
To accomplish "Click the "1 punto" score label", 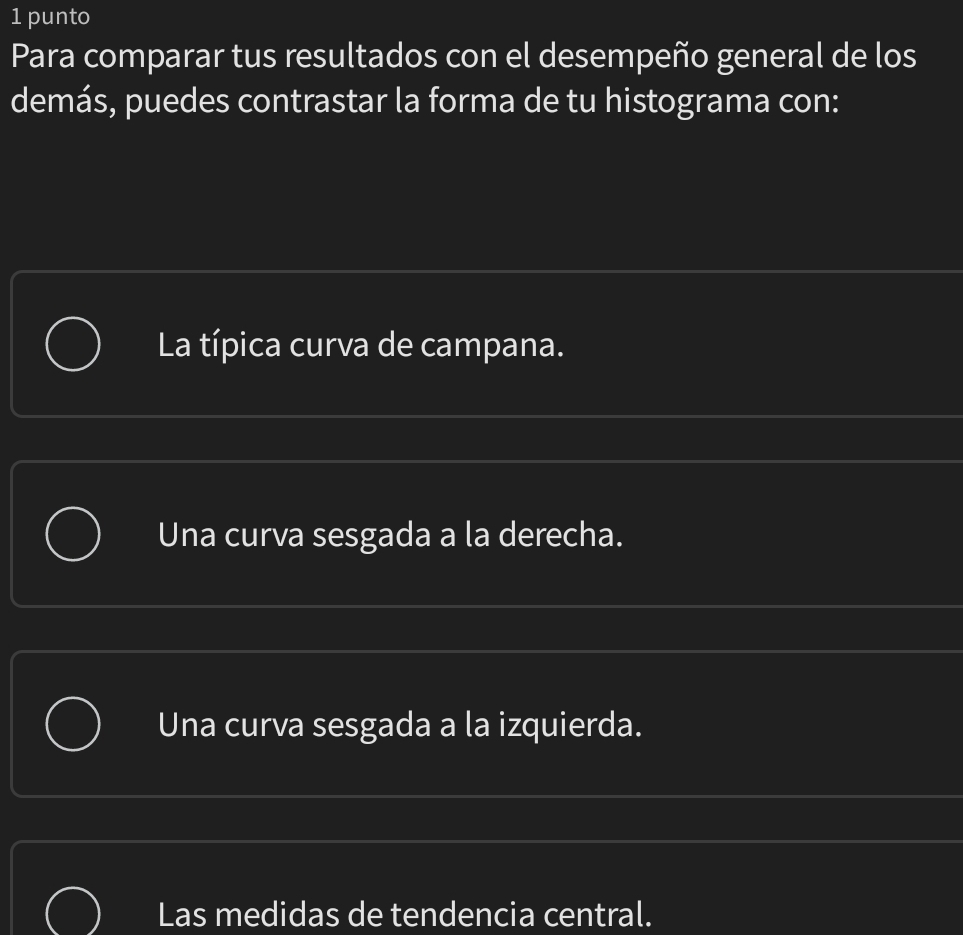I will tap(45, 16).
